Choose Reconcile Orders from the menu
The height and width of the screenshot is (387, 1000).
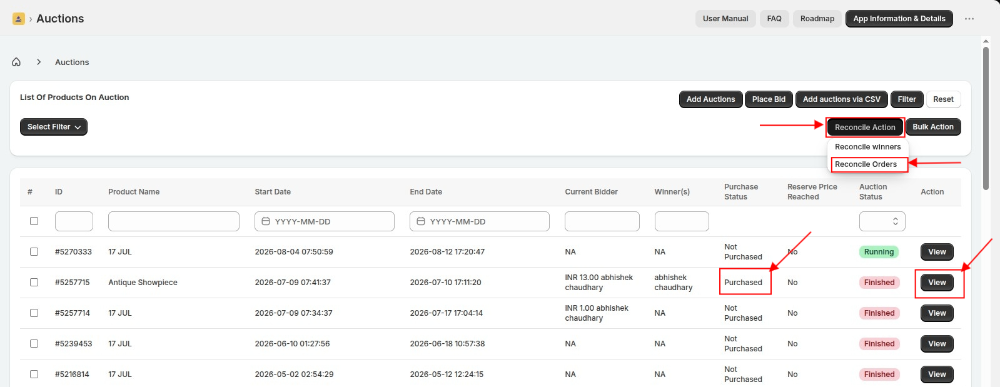point(865,164)
